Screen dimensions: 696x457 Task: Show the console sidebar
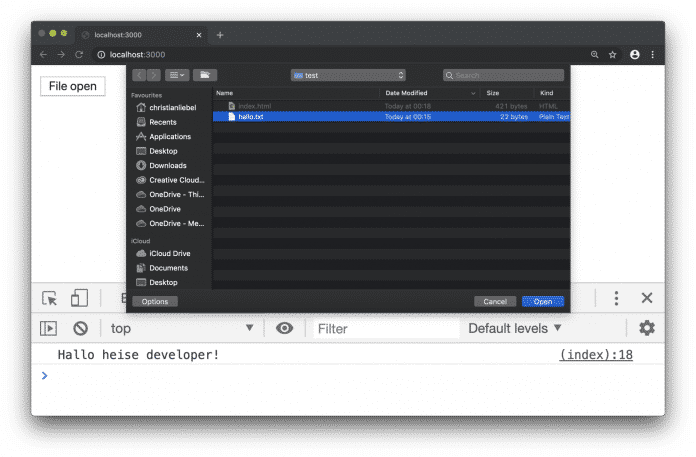tap(48, 329)
